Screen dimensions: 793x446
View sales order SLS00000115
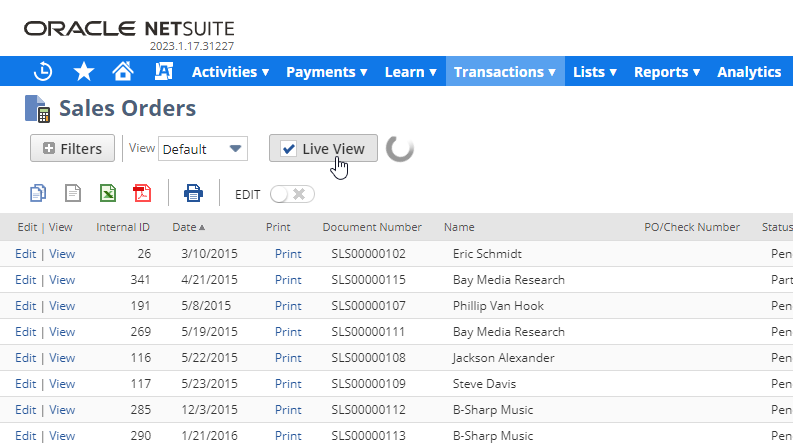(62, 280)
